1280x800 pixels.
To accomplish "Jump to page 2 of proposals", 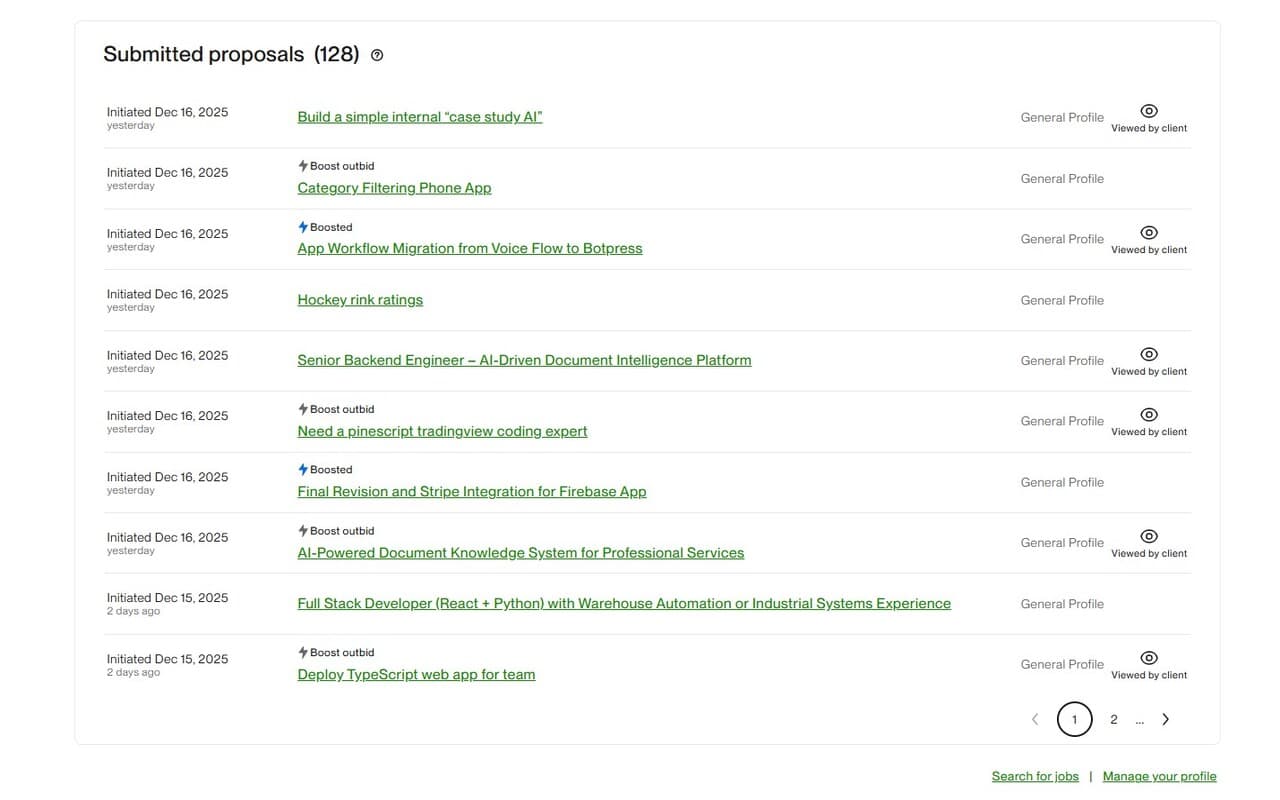I will tap(1113, 718).
